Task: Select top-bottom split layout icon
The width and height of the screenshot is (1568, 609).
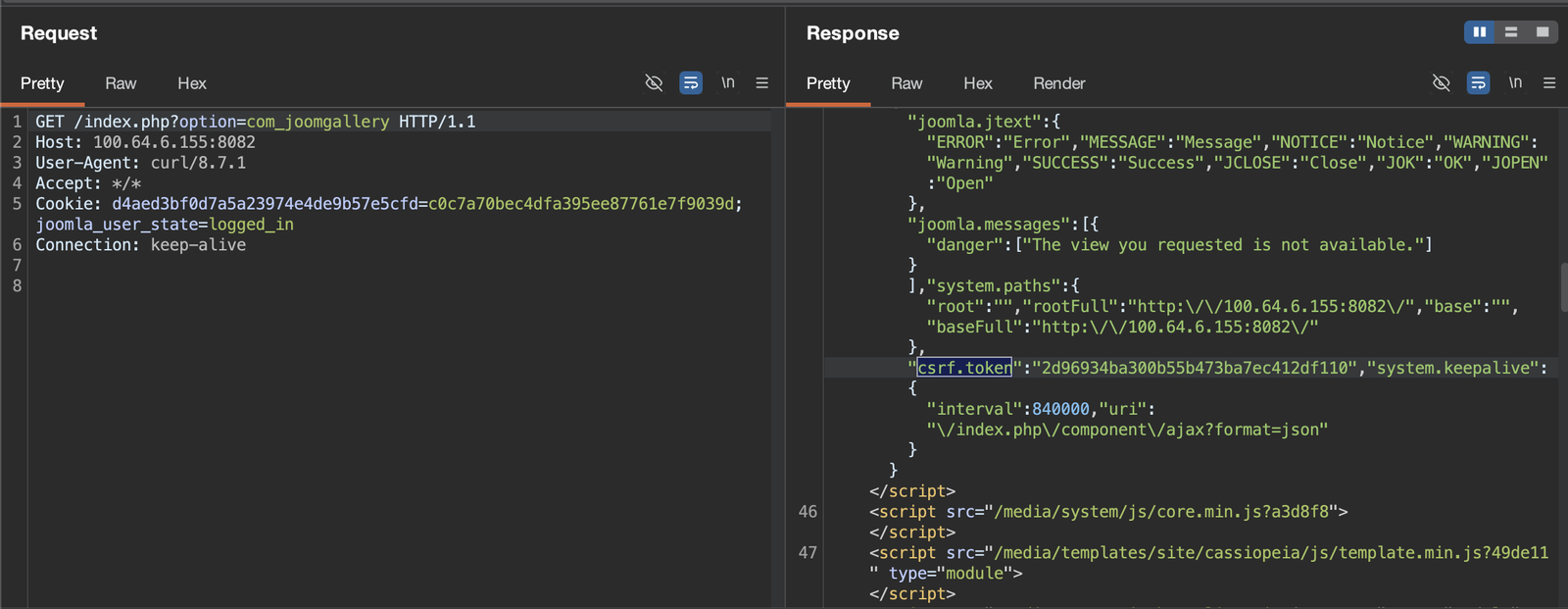Action: click(1511, 32)
